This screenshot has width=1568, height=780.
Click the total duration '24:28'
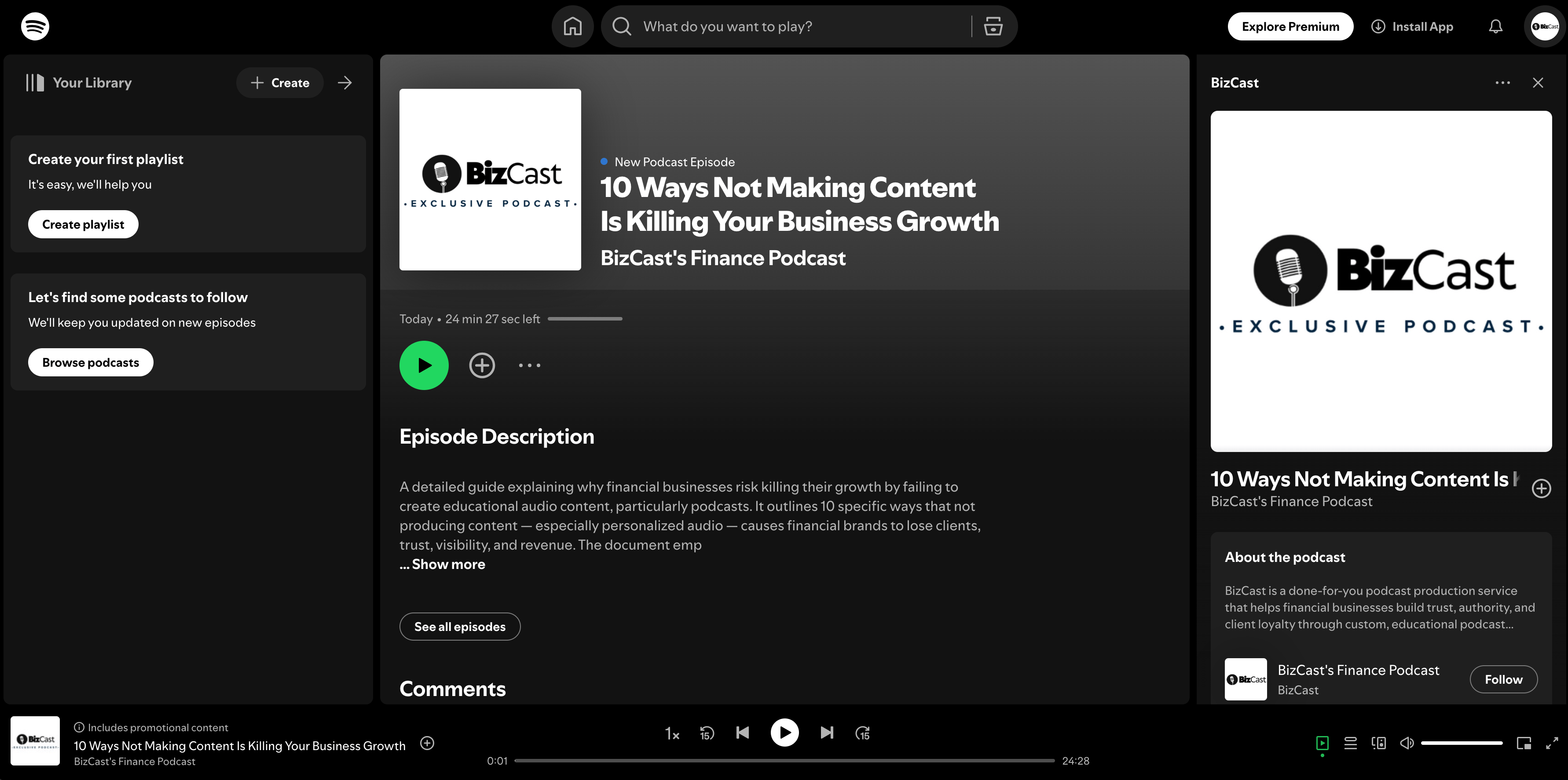[1076, 761]
